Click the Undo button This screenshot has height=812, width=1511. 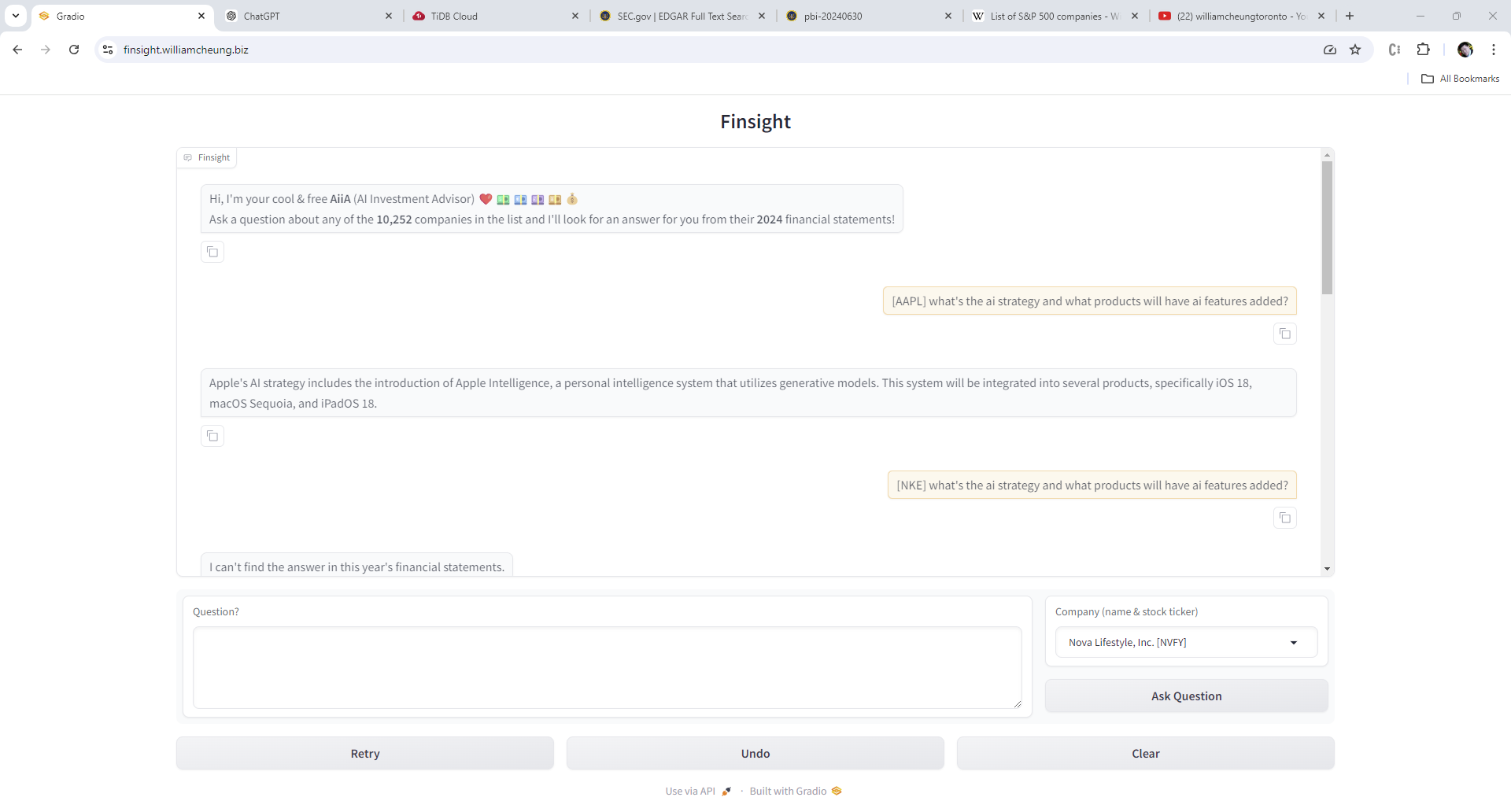click(x=755, y=753)
